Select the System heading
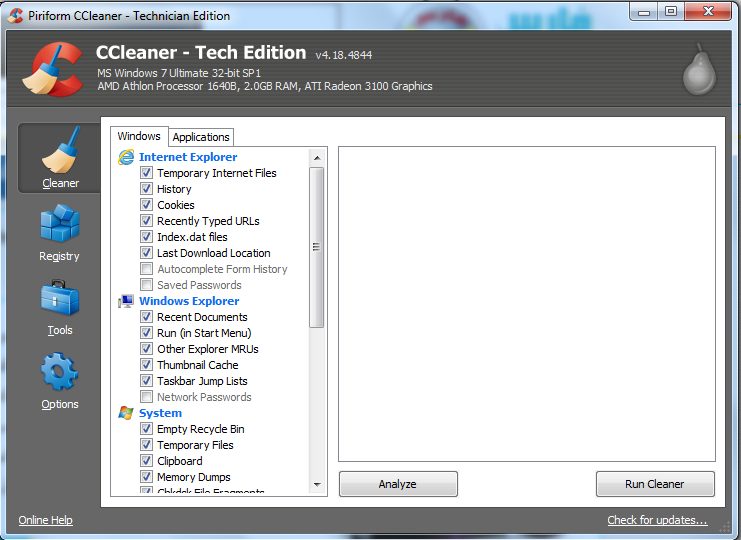Screen dimensions: 741x540 coord(160,413)
